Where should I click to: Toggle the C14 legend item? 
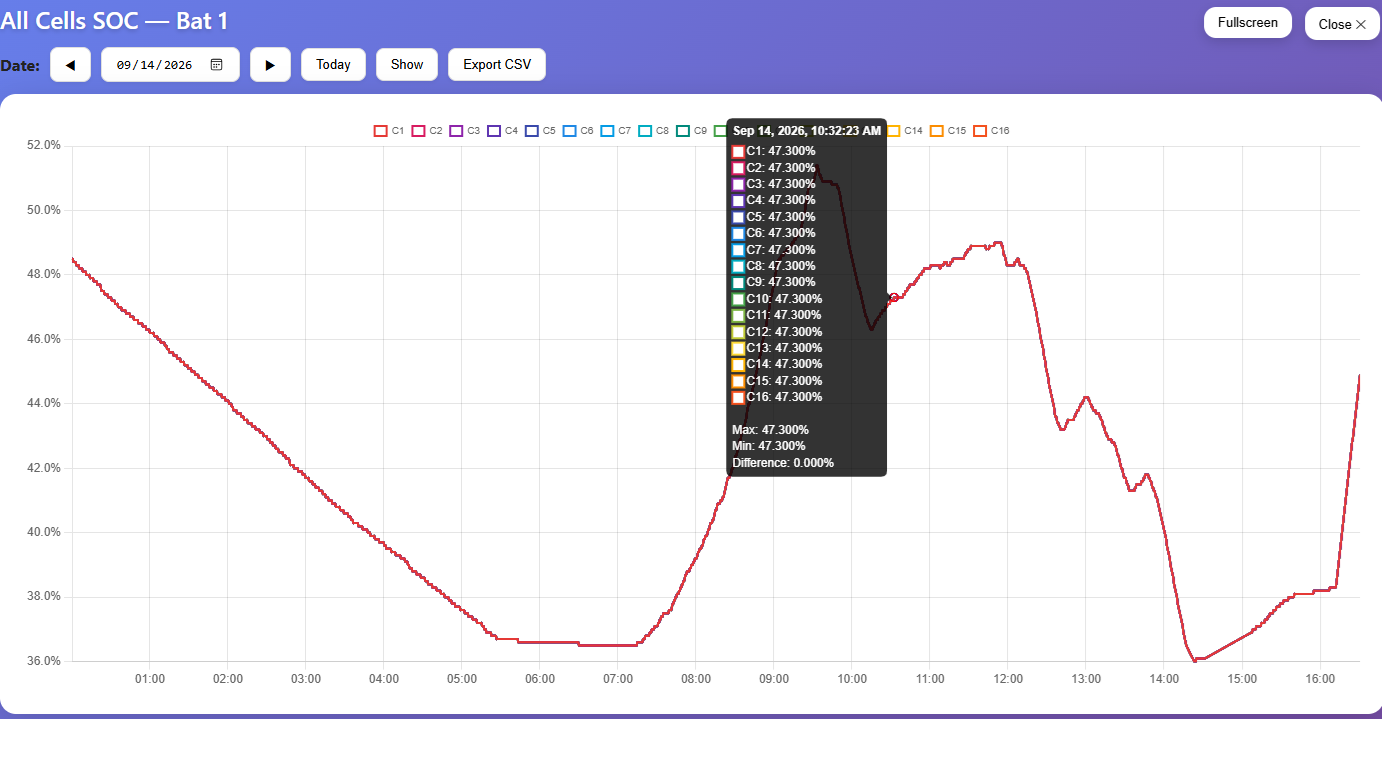pyautogui.click(x=905, y=131)
